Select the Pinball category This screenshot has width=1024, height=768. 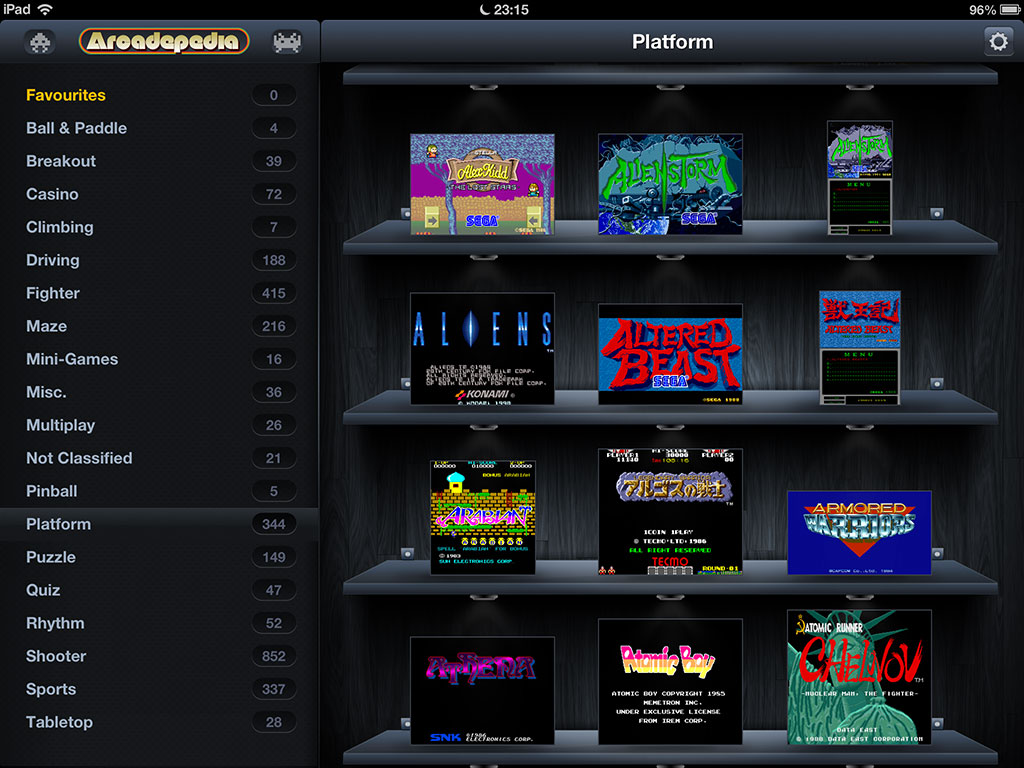52,491
